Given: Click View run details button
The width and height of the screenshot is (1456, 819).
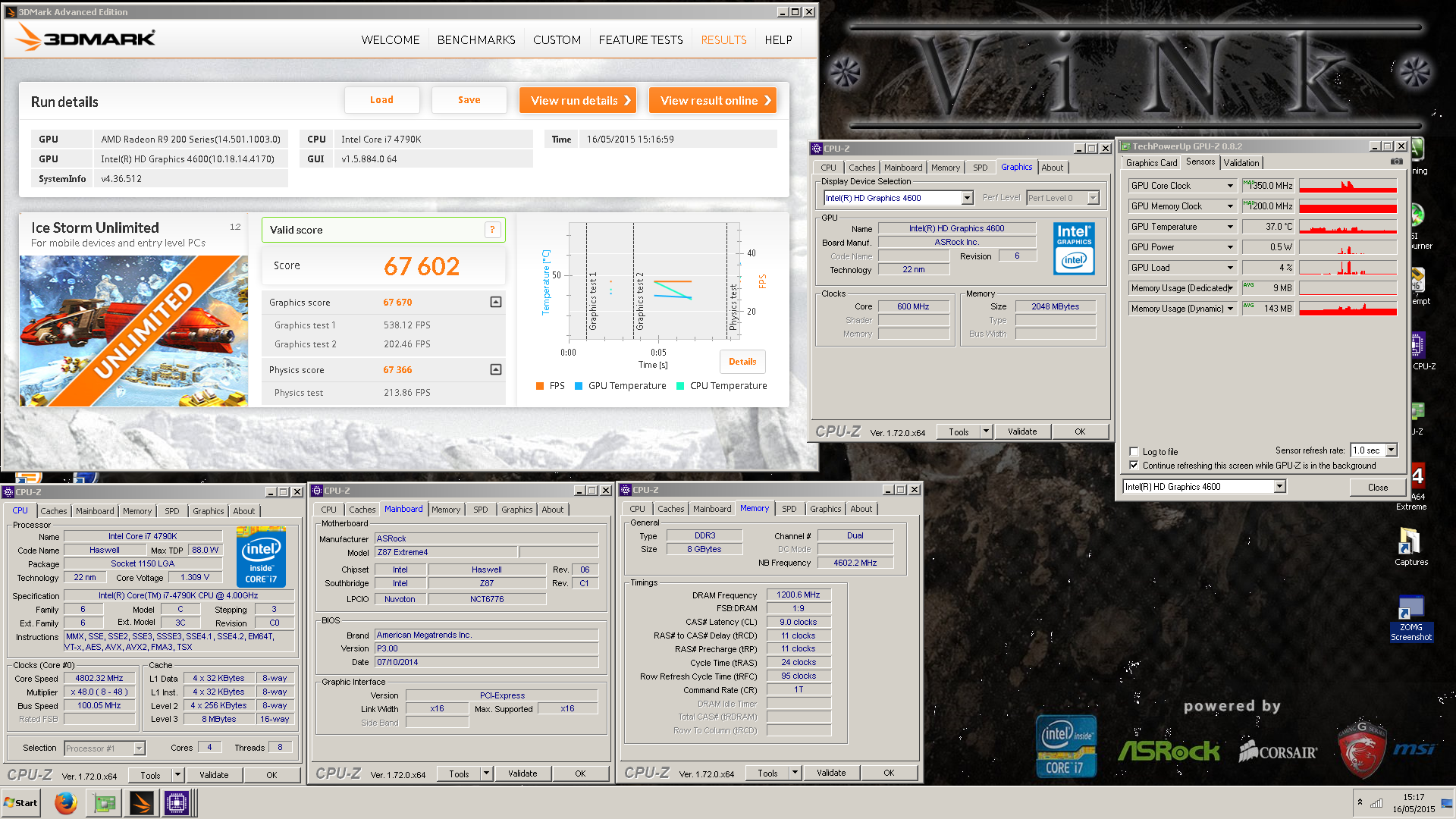Looking at the screenshot, I should pyautogui.click(x=578, y=100).
